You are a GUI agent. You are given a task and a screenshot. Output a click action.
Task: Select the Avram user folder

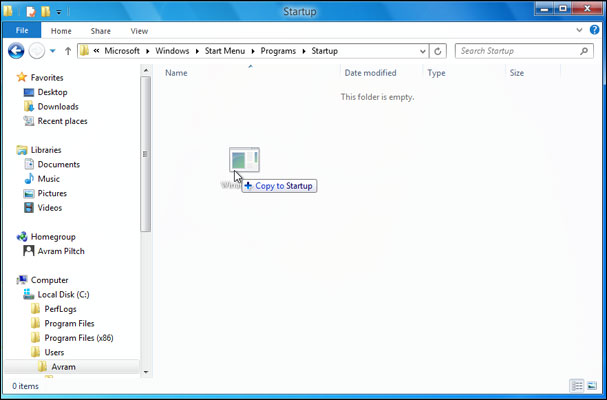point(63,367)
